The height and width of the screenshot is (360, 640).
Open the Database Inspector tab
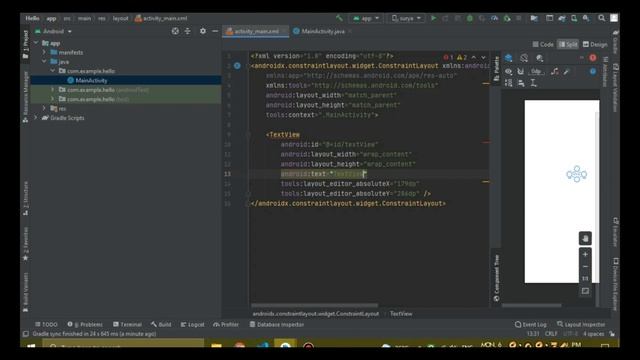point(277,324)
